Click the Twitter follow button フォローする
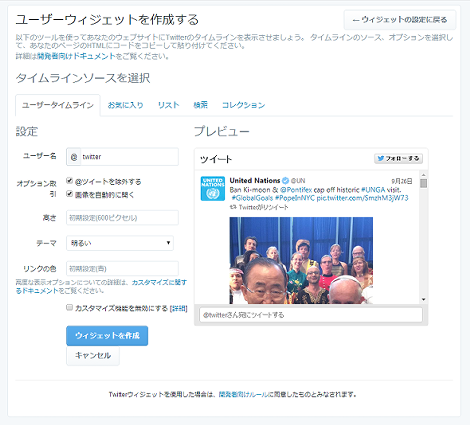Screen dimensions: 470x425 [399, 159]
